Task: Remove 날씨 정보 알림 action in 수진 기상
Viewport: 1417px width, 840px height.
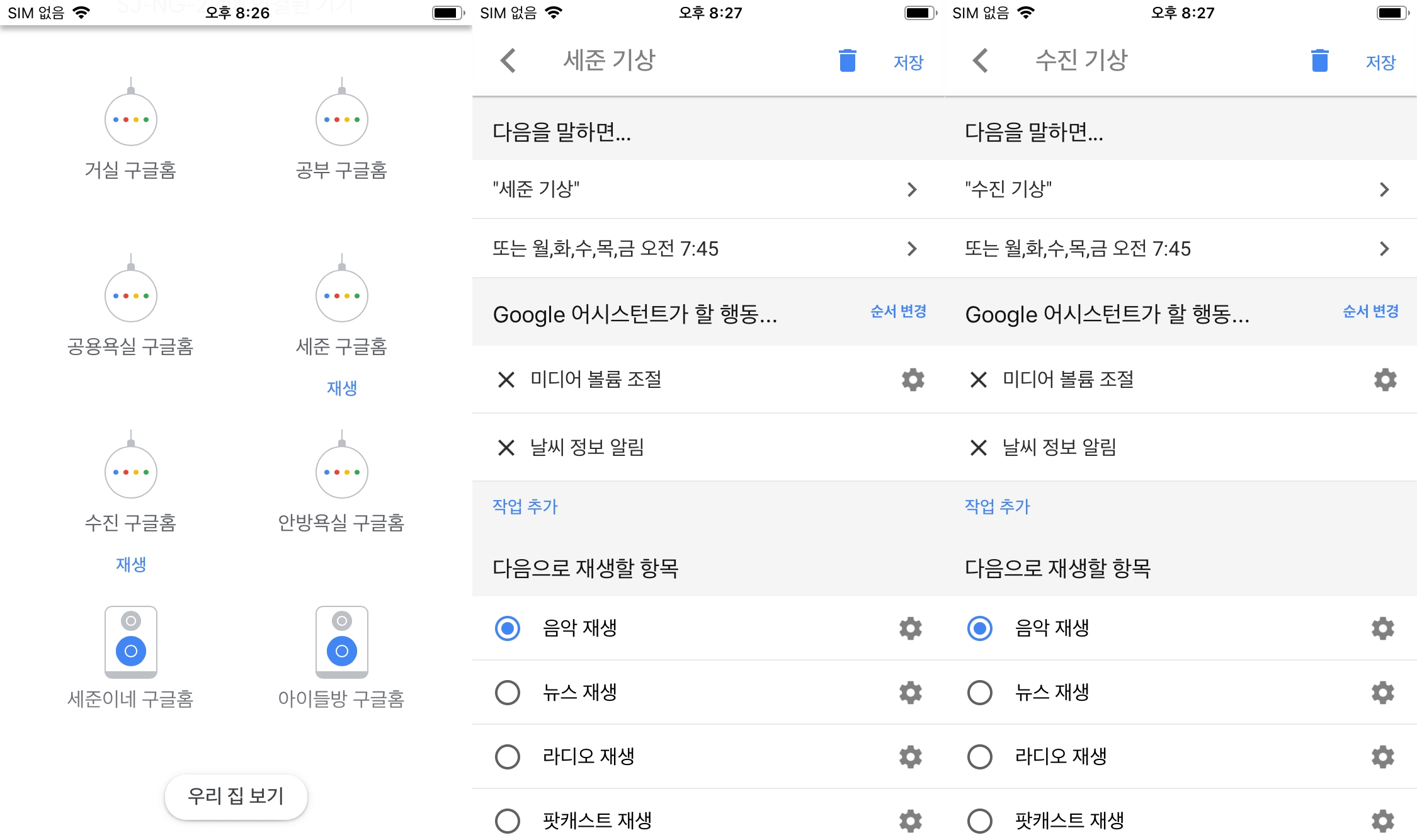Action: click(978, 448)
